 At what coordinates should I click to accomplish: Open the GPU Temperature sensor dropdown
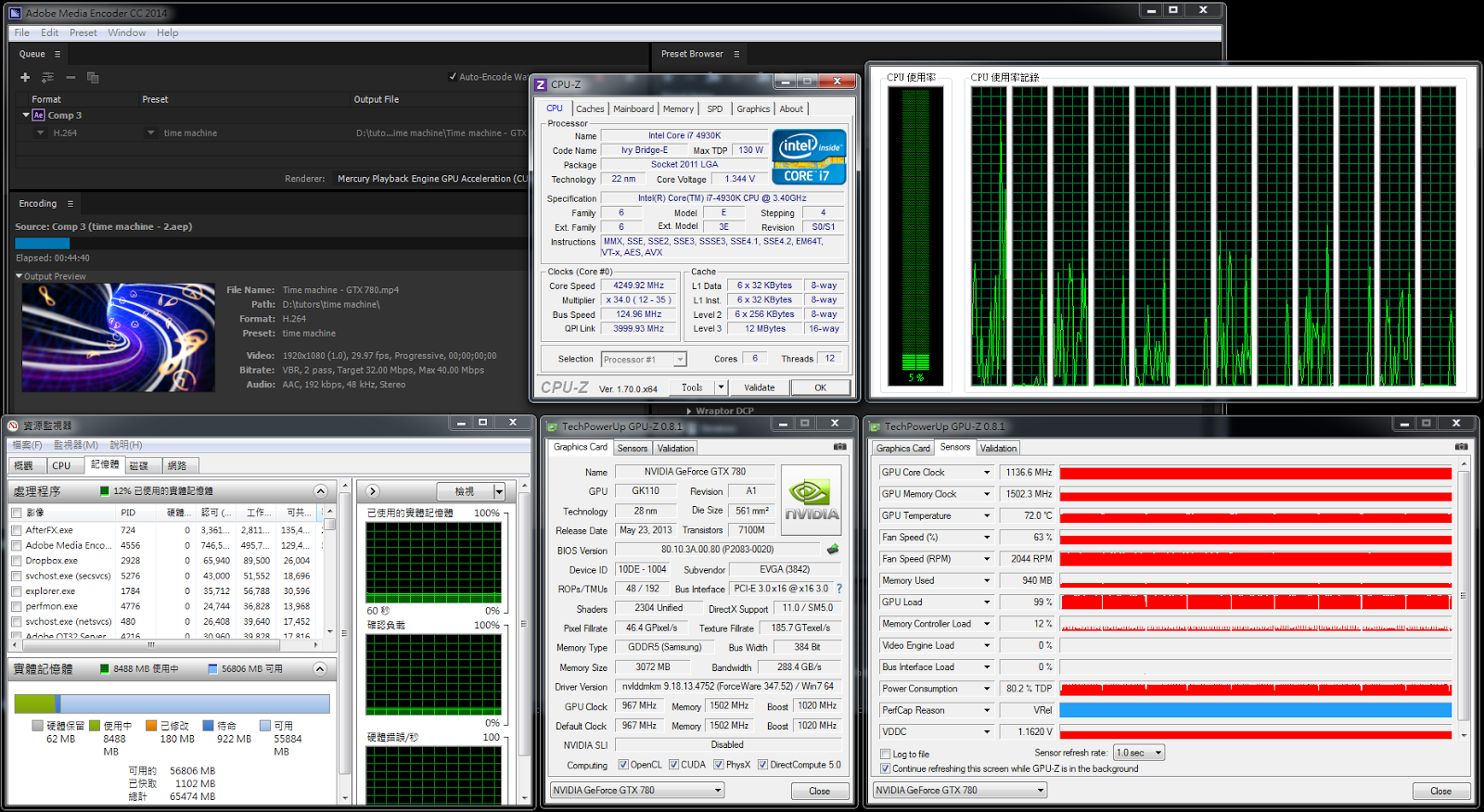987,515
